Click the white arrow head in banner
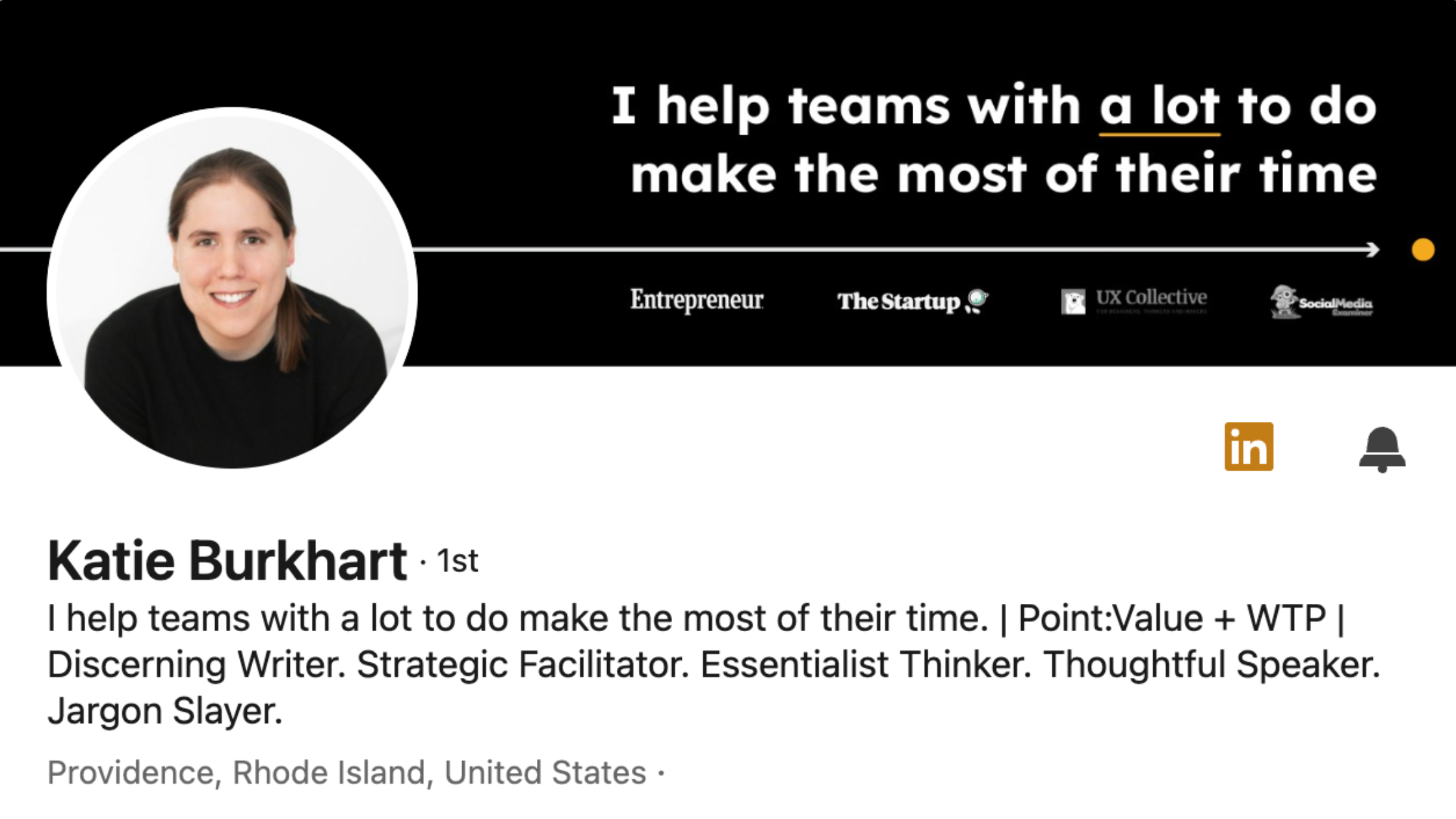The image size is (1456, 819). tap(1373, 250)
